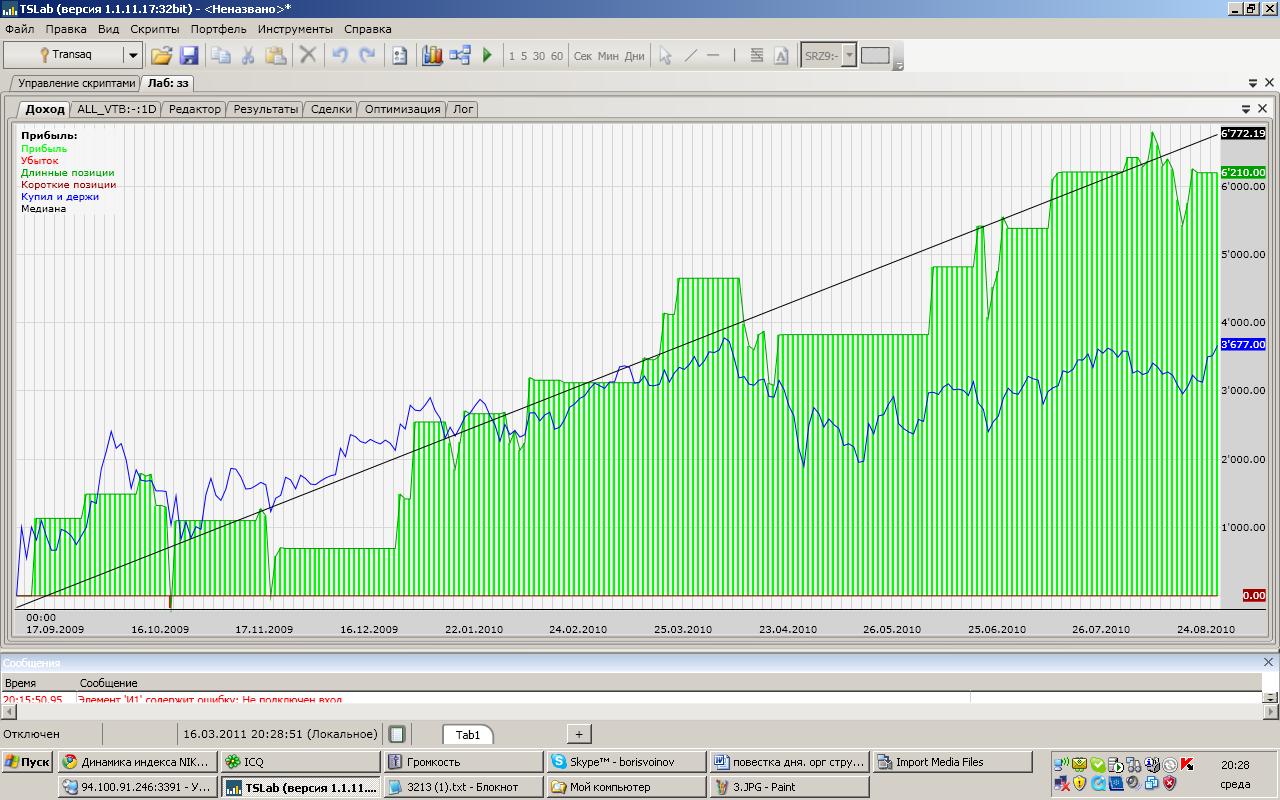The height and width of the screenshot is (800, 1280).
Task: Click the Tab1 workspace tab
Action: tap(468, 735)
